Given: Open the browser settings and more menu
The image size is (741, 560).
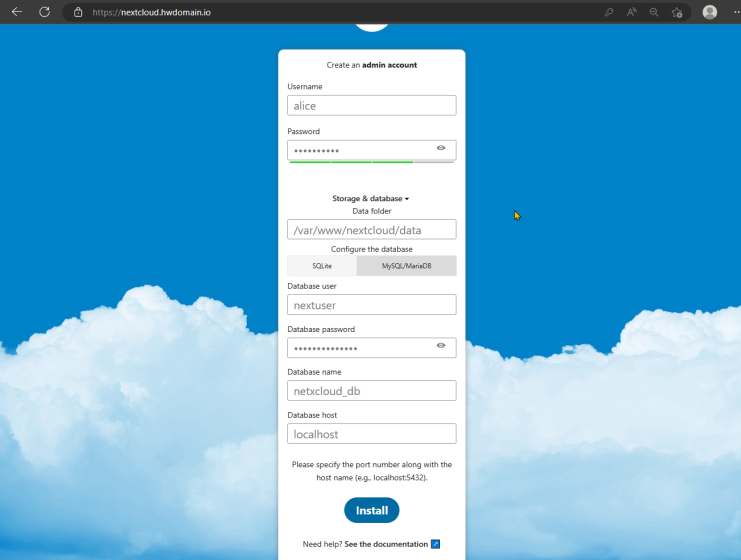Looking at the screenshot, I should point(736,12).
